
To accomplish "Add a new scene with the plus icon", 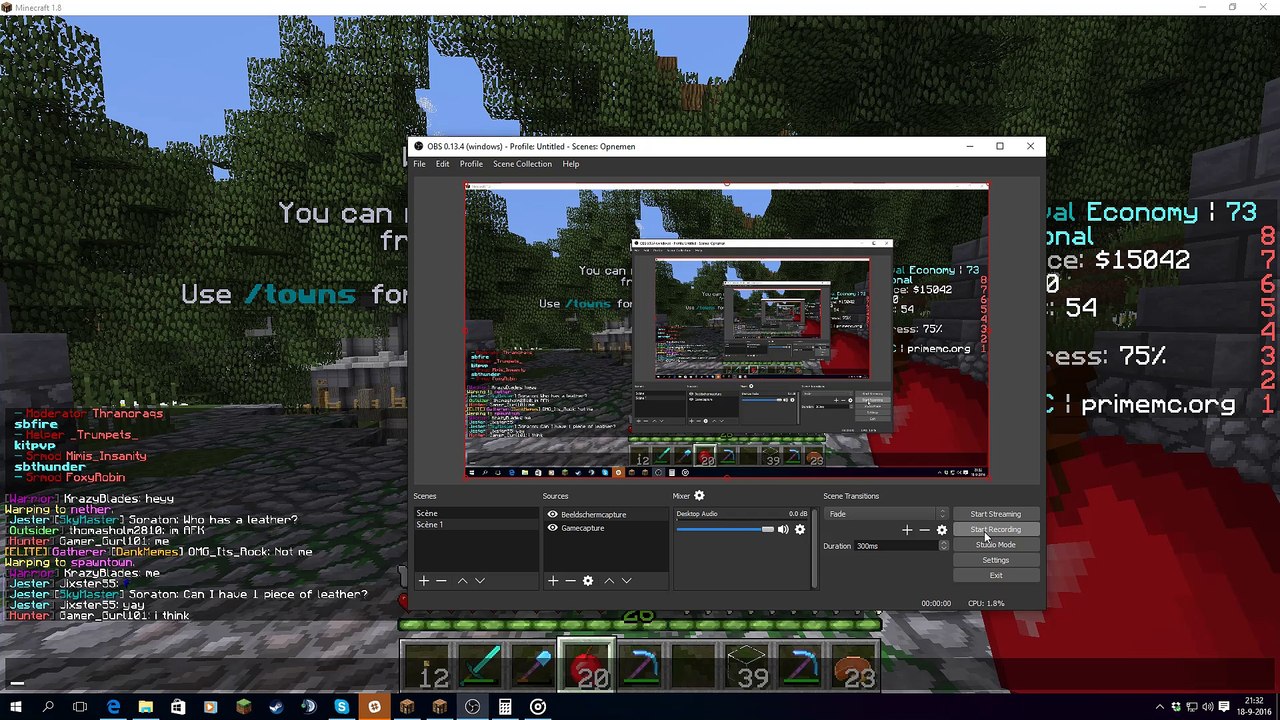I will (x=424, y=580).
